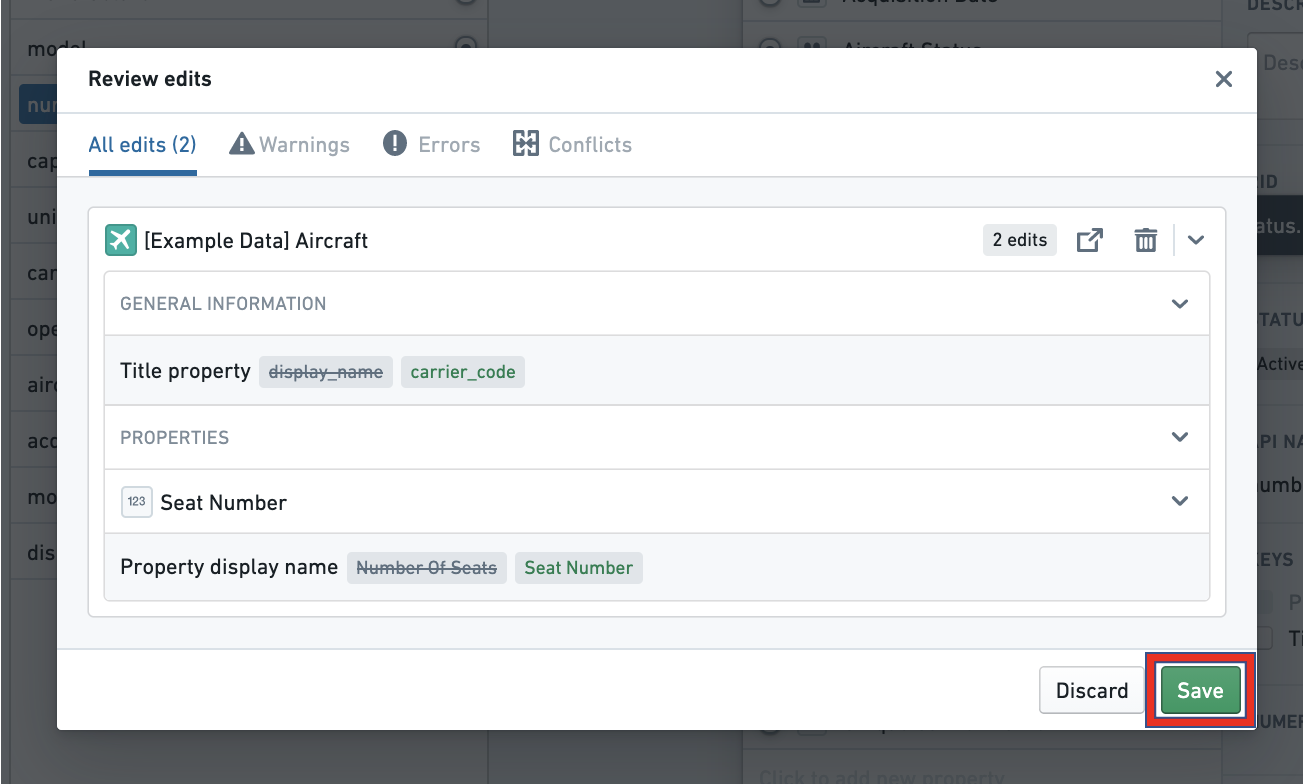This screenshot has height=784, width=1304.
Task: Collapse the [Example Data] Aircraft section
Action: click(1196, 240)
